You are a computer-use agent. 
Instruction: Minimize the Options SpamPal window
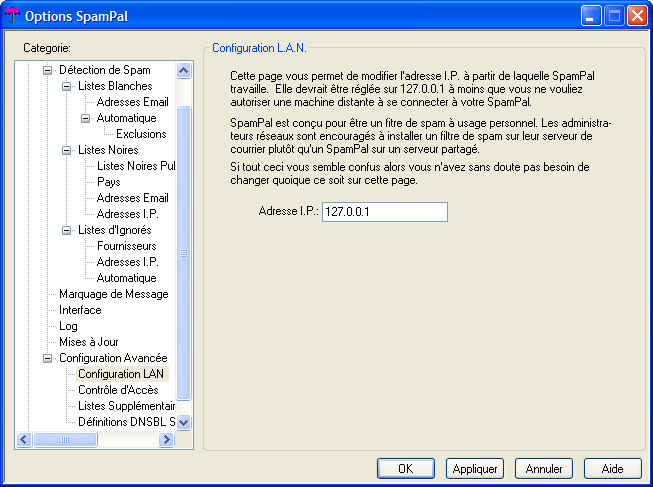[591, 16]
